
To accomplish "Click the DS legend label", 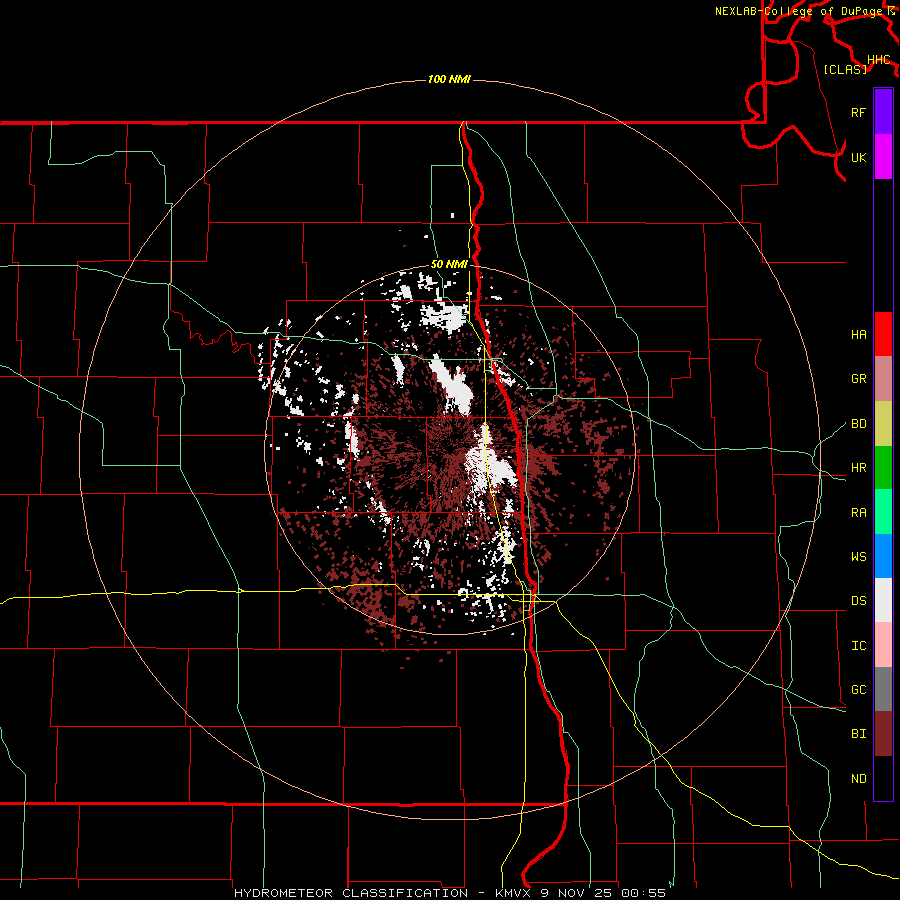I will click(x=858, y=601).
